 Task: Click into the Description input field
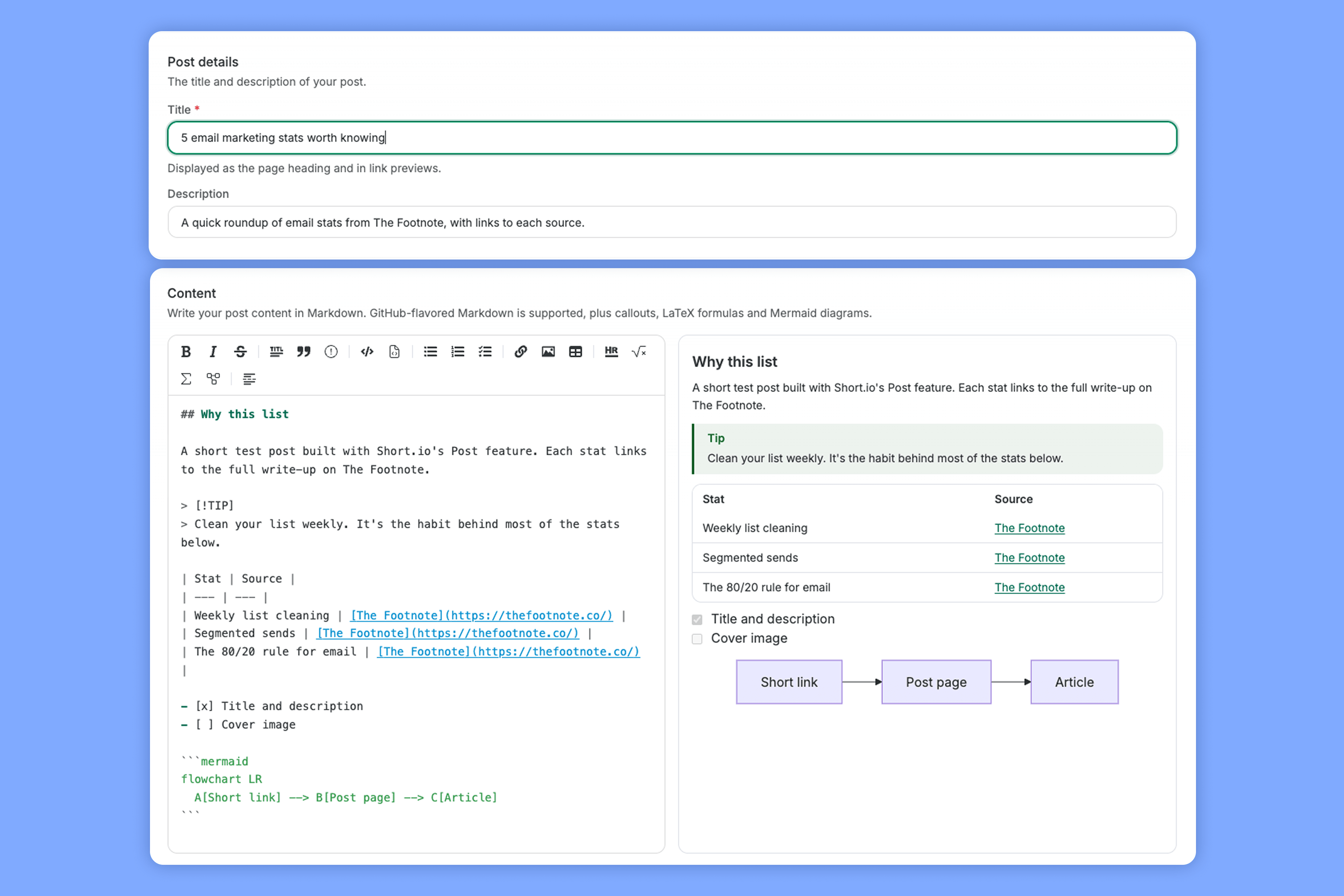pyautogui.click(x=672, y=222)
